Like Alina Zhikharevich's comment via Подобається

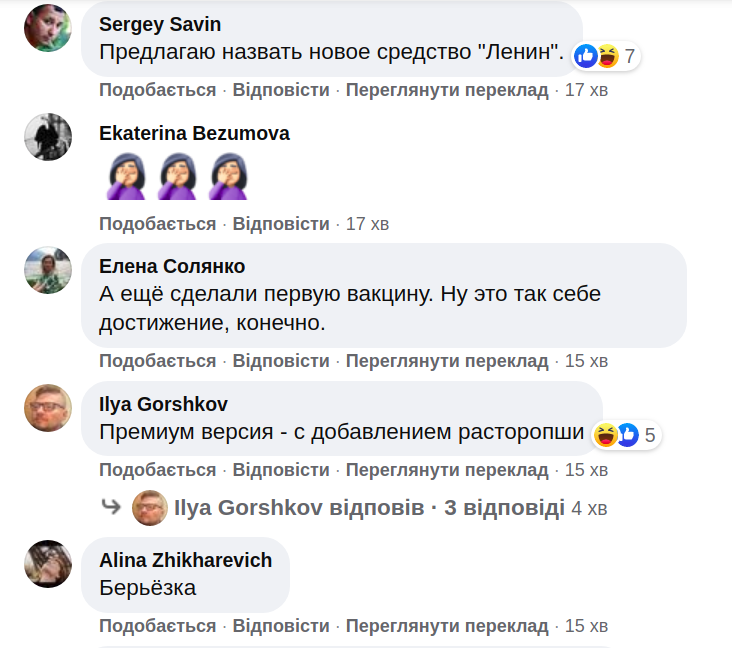[x=157, y=626]
